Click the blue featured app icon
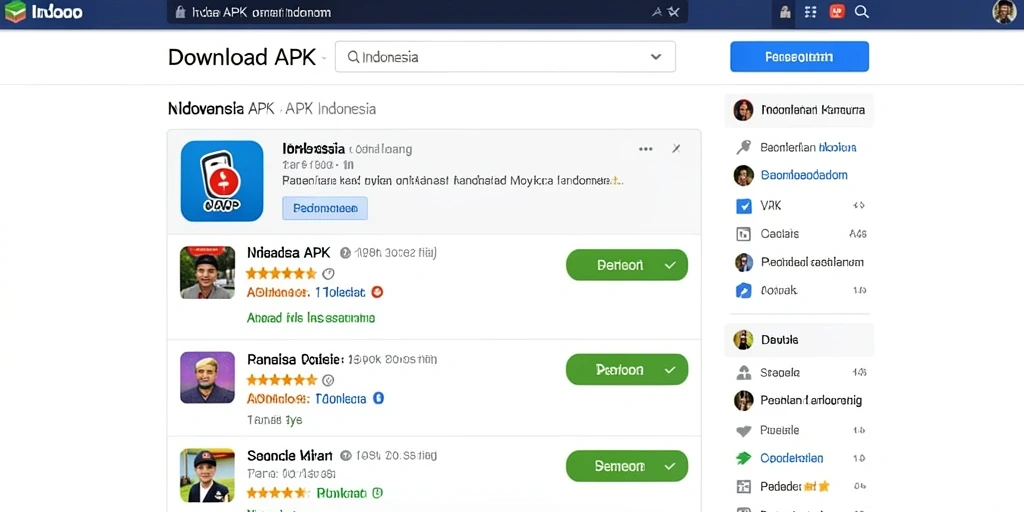 [x=222, y=181]
